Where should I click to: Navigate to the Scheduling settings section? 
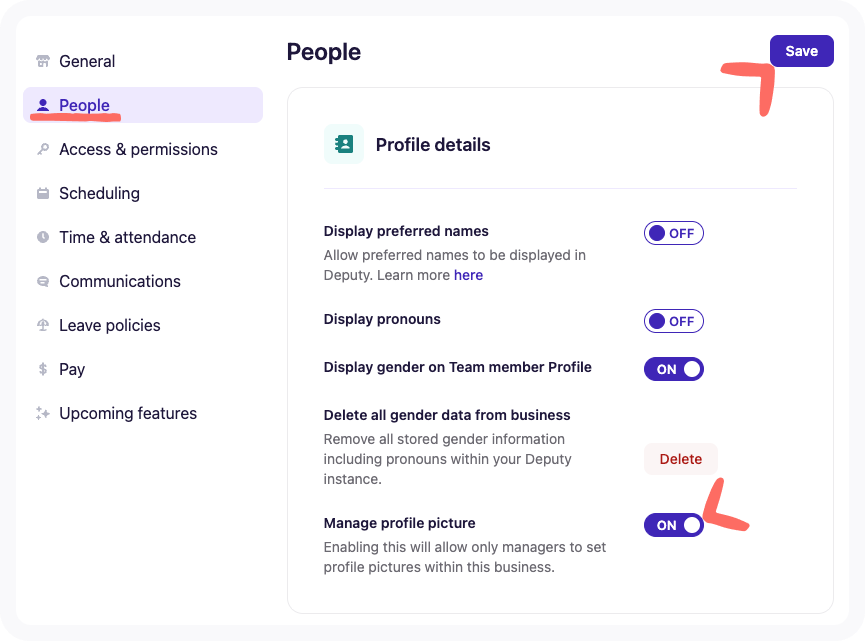point(99,192)
